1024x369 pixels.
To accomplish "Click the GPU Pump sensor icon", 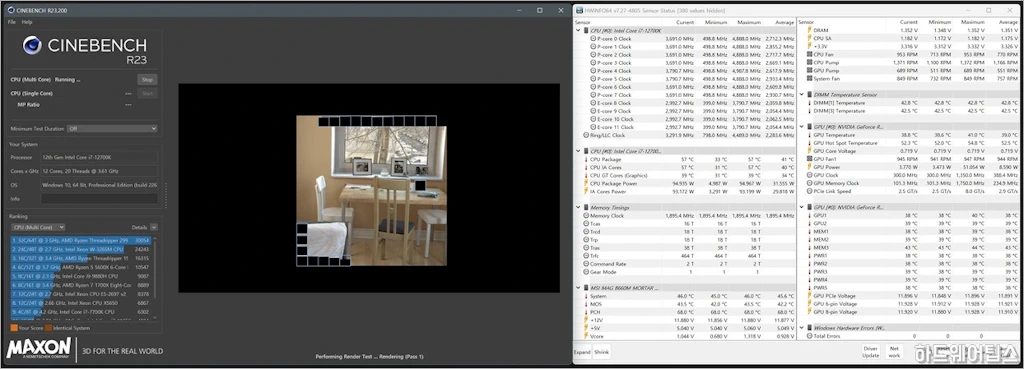I will tap(810, 71).
